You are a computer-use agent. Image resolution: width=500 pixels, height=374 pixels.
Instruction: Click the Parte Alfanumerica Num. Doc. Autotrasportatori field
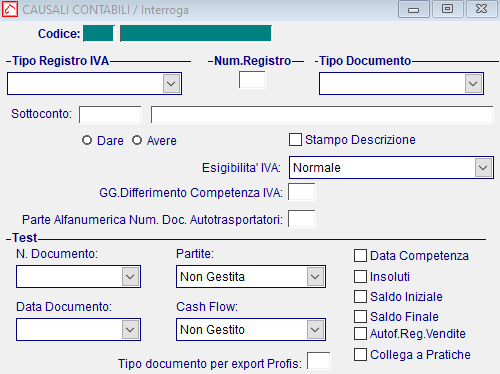(301, 219)
